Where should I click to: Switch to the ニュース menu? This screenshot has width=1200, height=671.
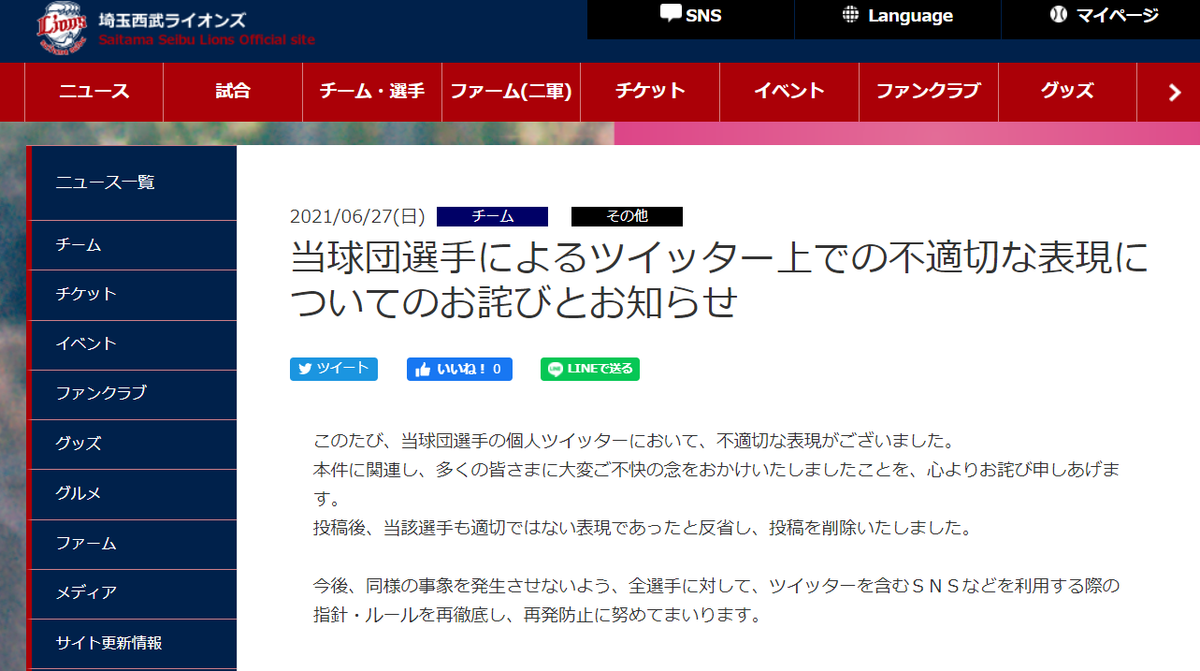(x=92, y=91)
